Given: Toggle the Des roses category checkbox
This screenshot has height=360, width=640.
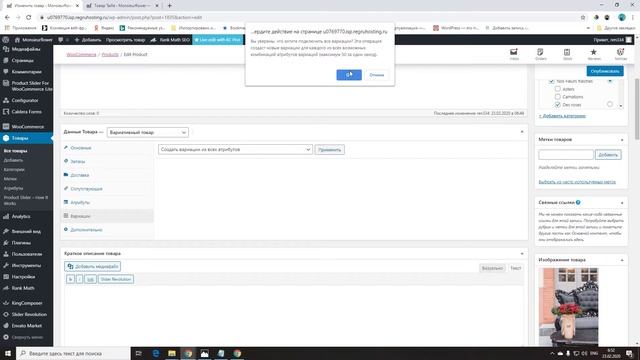Looking at the screenshot, I should [x=558, y=104].
